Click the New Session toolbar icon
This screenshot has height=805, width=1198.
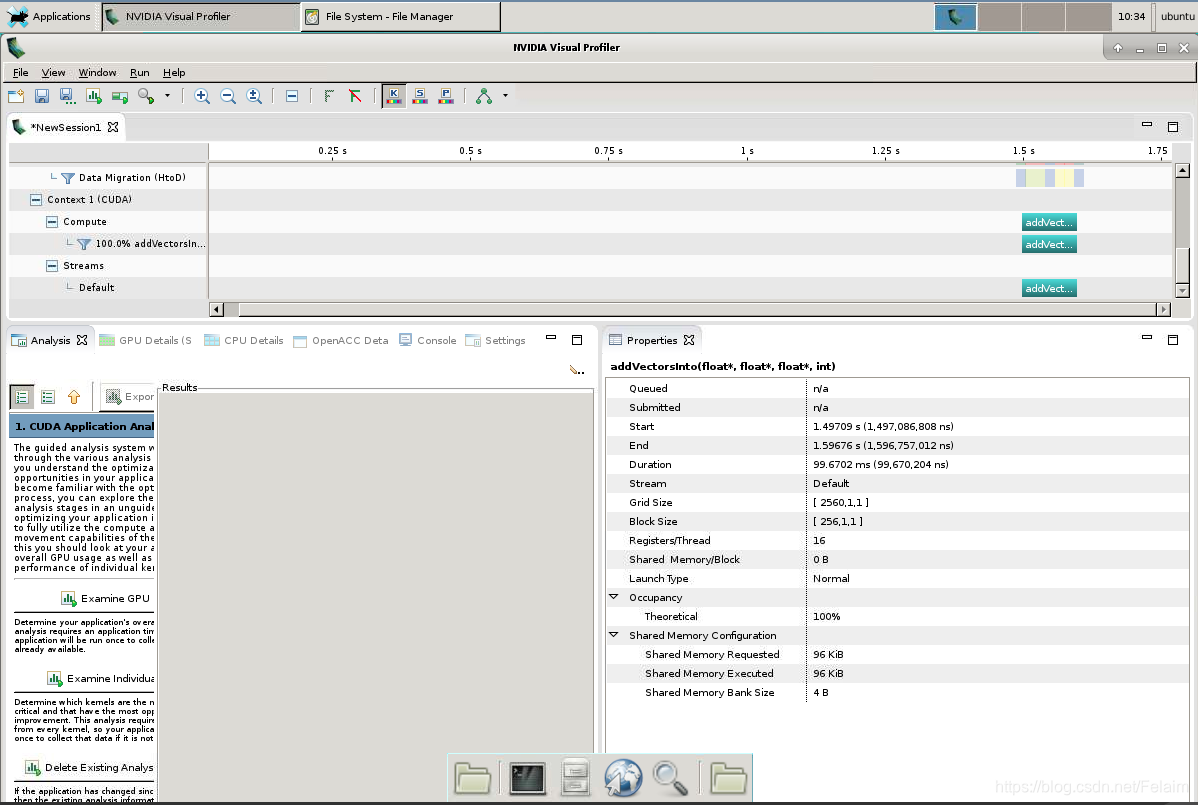click(x=16, y=95)
